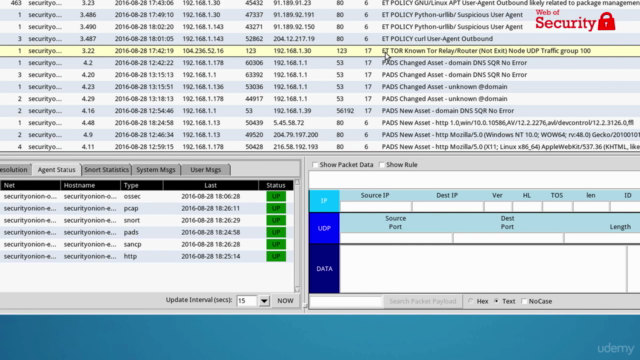Screen dimensions: 640x360
Task: Select the pcap agent row
Action: click(147, 208)
